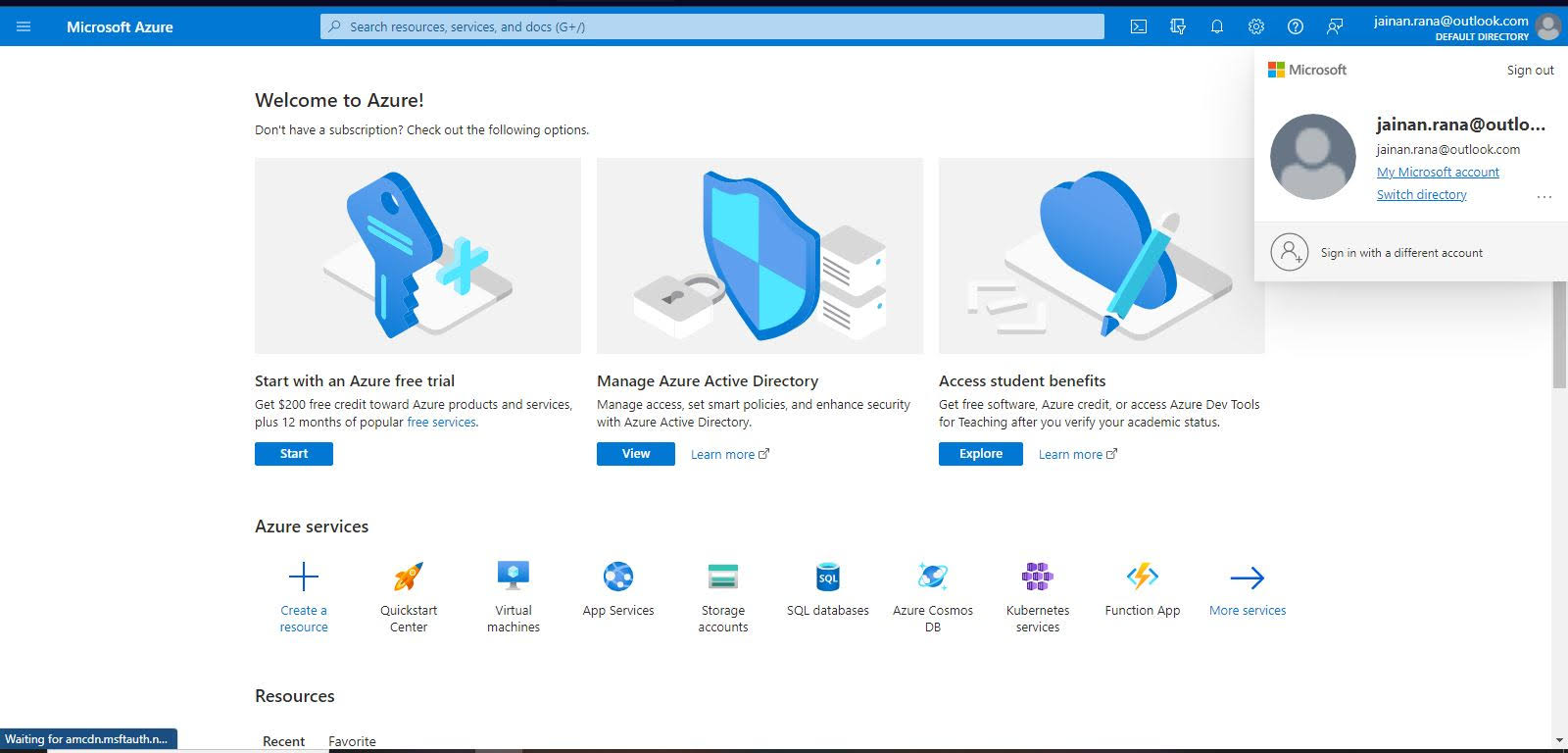
Task: Open the notifications bell
Action: (1217, 26)
